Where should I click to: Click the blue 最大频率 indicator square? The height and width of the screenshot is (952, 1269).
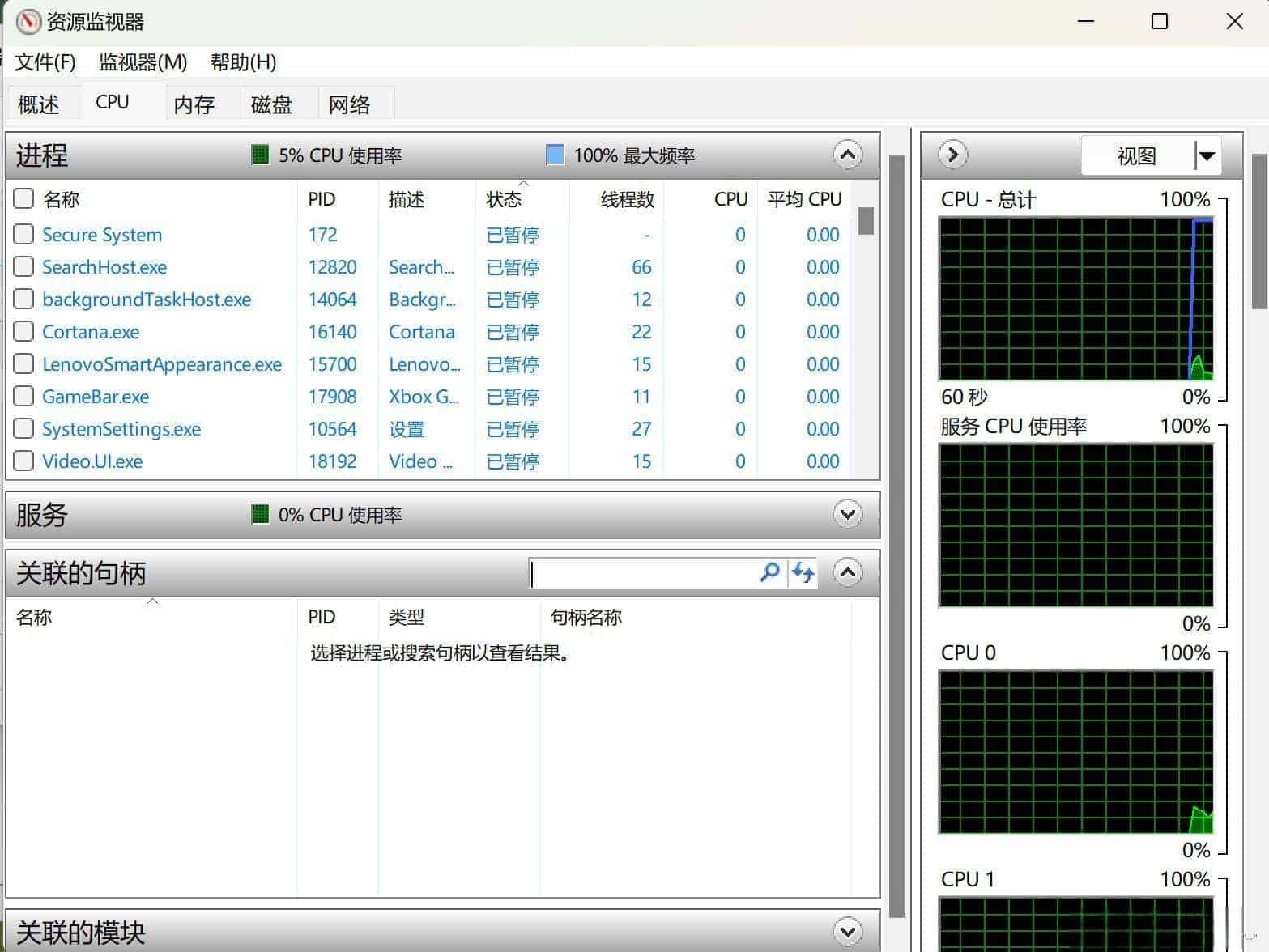point(555,154)
